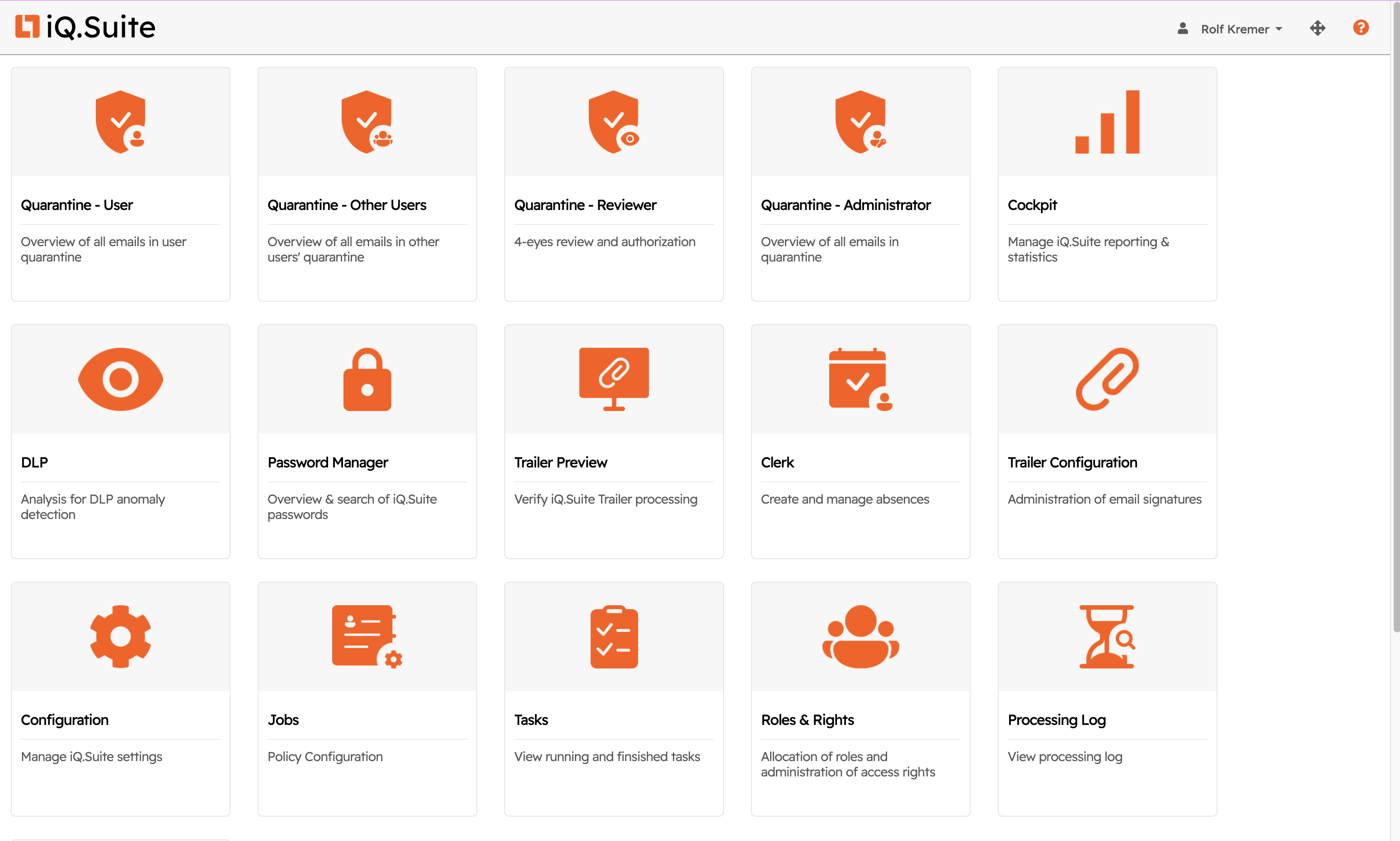The height and width of the screenshot is (841, 1400).
Task: Click 'Policy Configuration' description text
Action: pos(325,757)
